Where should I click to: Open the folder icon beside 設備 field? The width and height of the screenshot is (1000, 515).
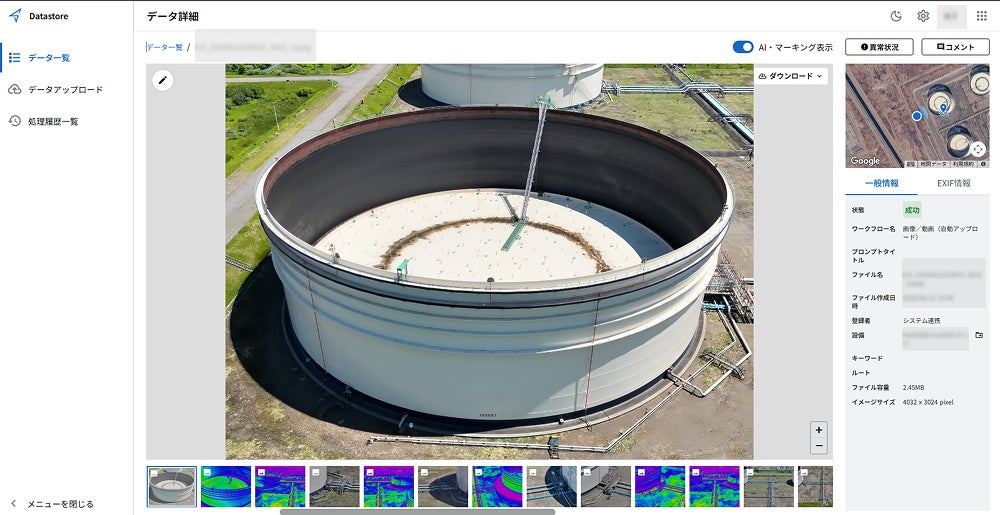[979, 335]
